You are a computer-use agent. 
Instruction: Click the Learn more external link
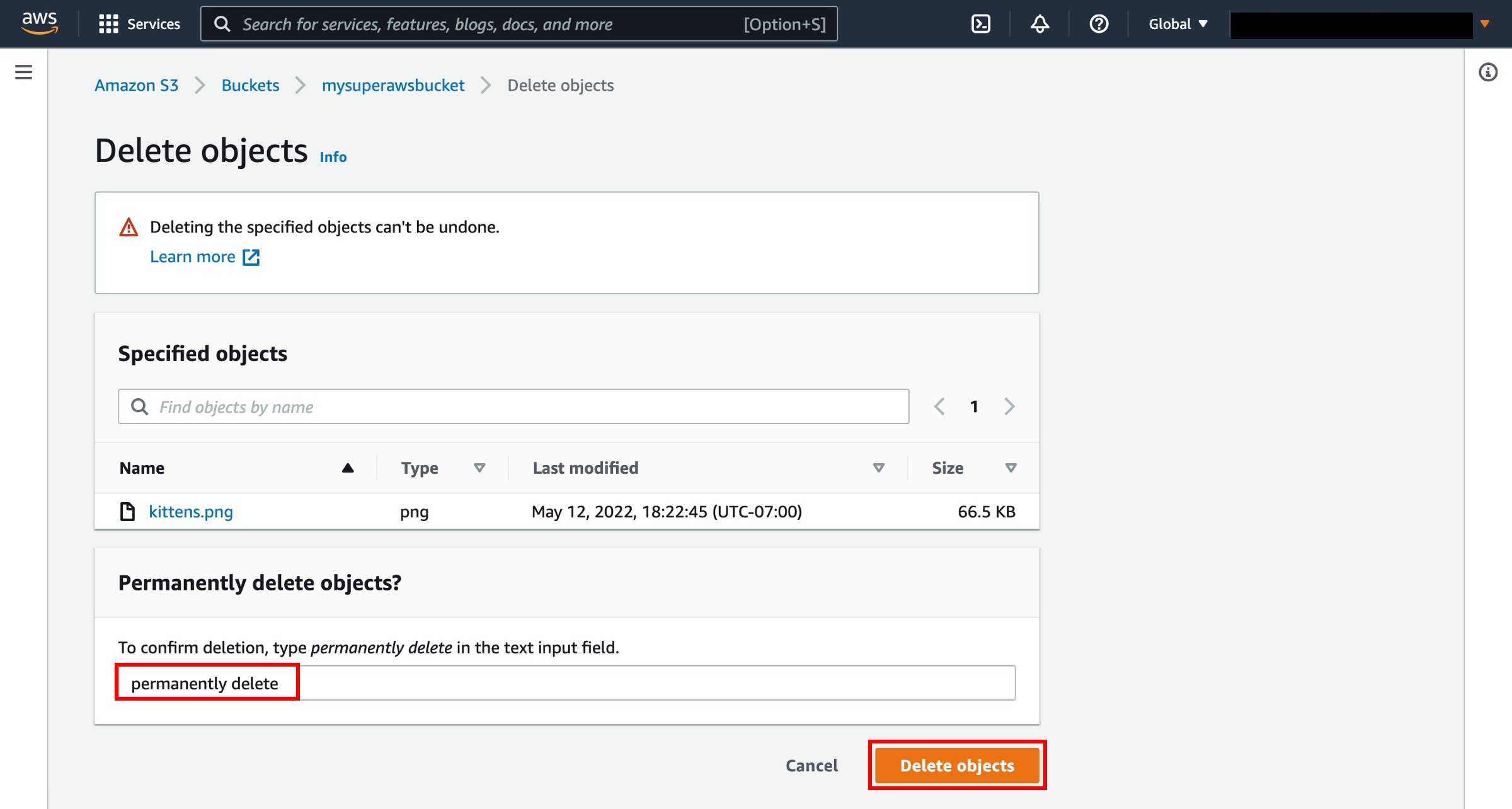(205, 257)
